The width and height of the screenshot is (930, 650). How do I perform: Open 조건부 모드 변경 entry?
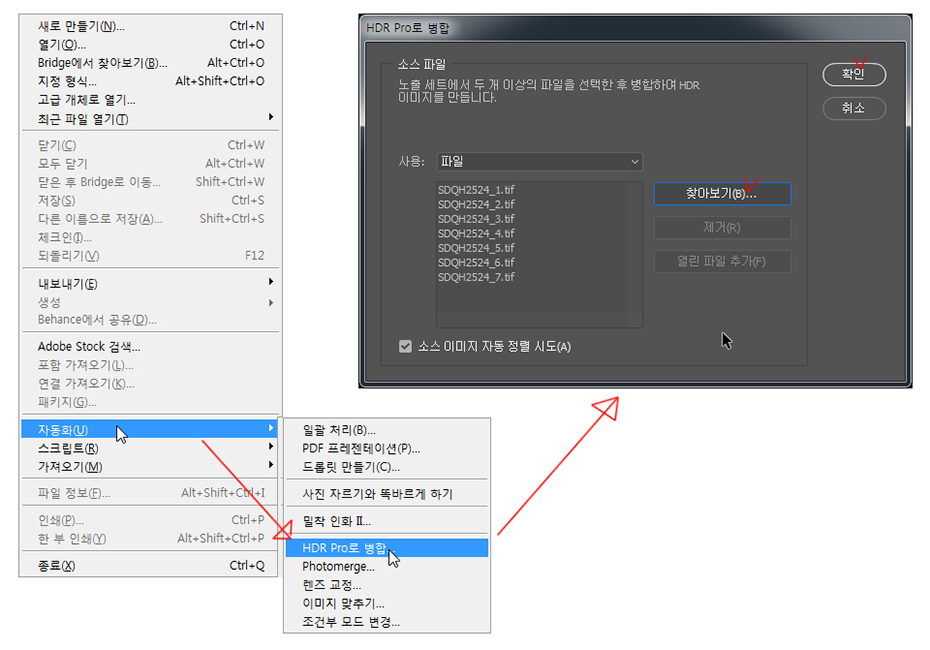point(387,622)
